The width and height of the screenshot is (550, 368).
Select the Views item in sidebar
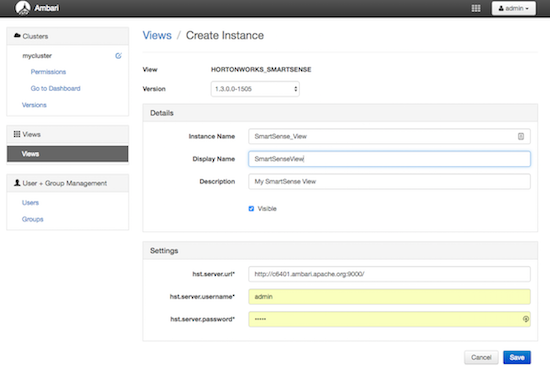[x=67, y=154]
